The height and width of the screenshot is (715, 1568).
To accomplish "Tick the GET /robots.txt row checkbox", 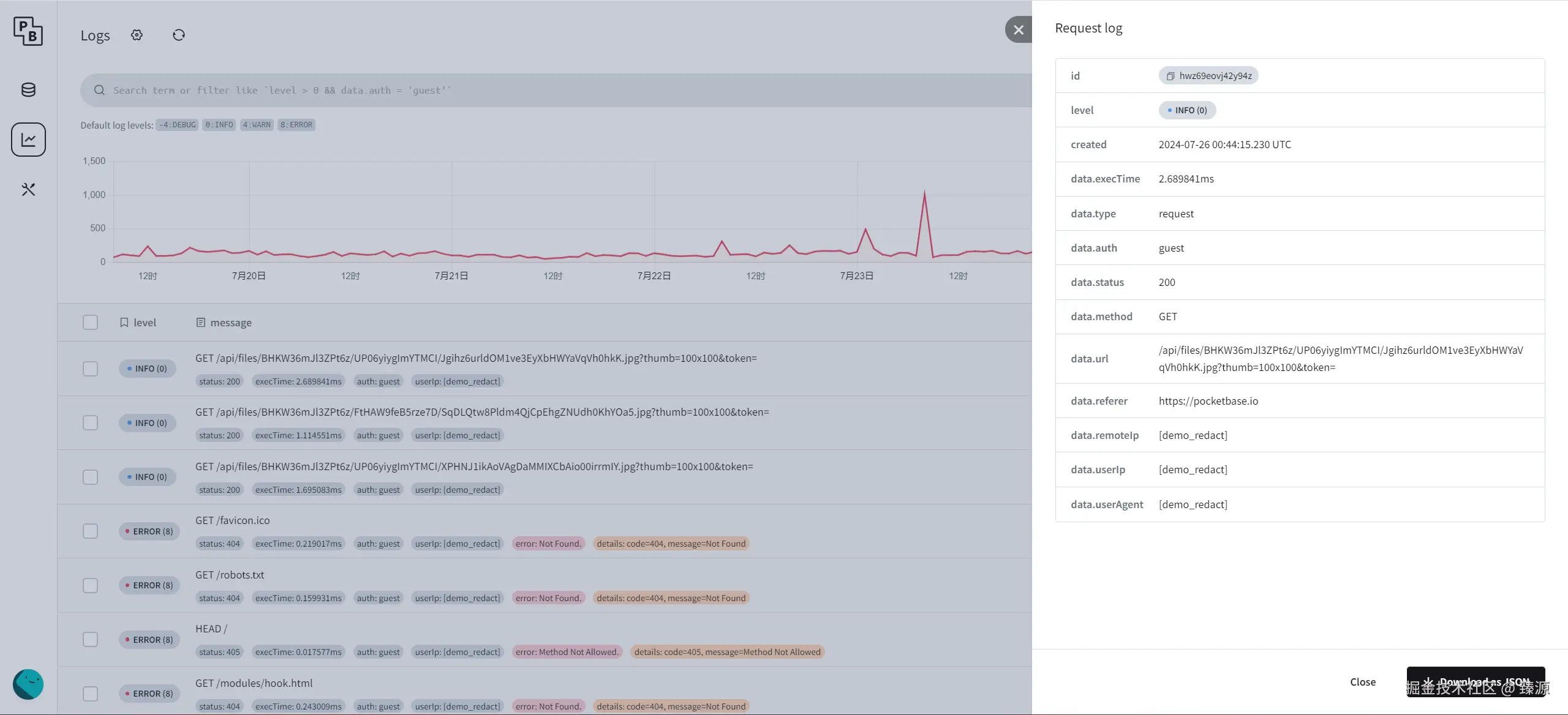I will point(90,585).
